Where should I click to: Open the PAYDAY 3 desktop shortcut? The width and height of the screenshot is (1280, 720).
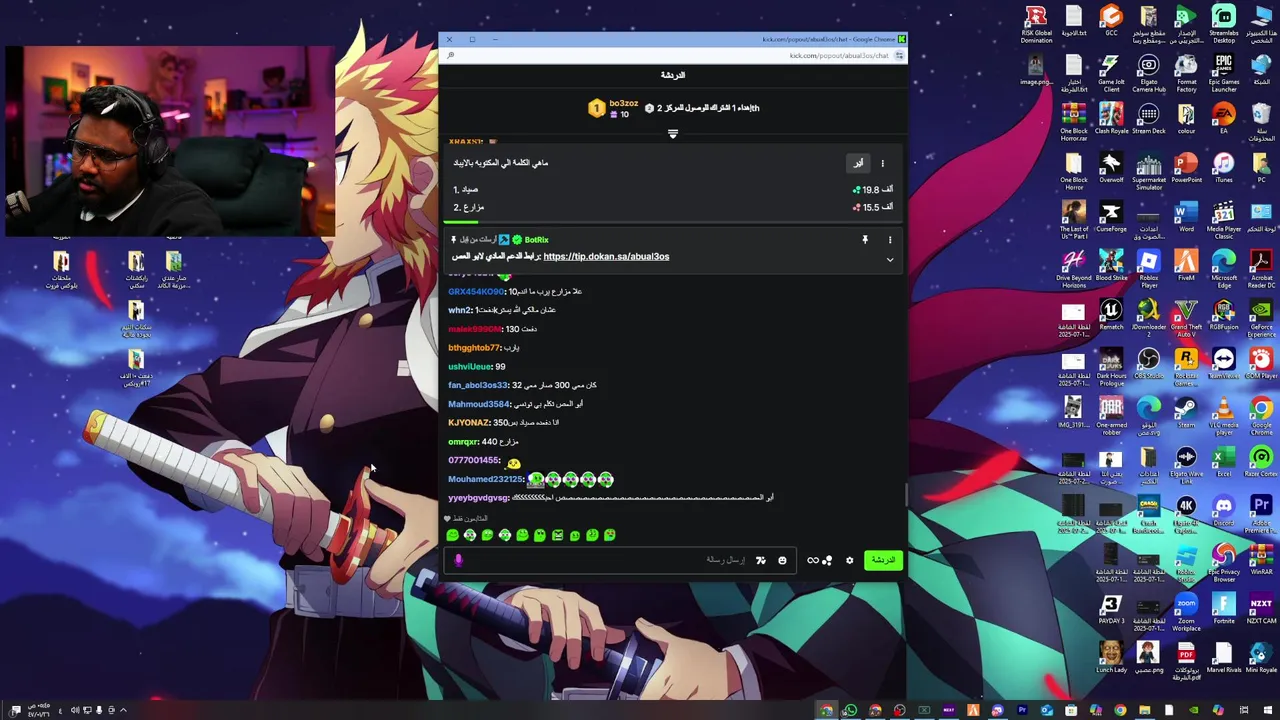tap(1111, 608)
